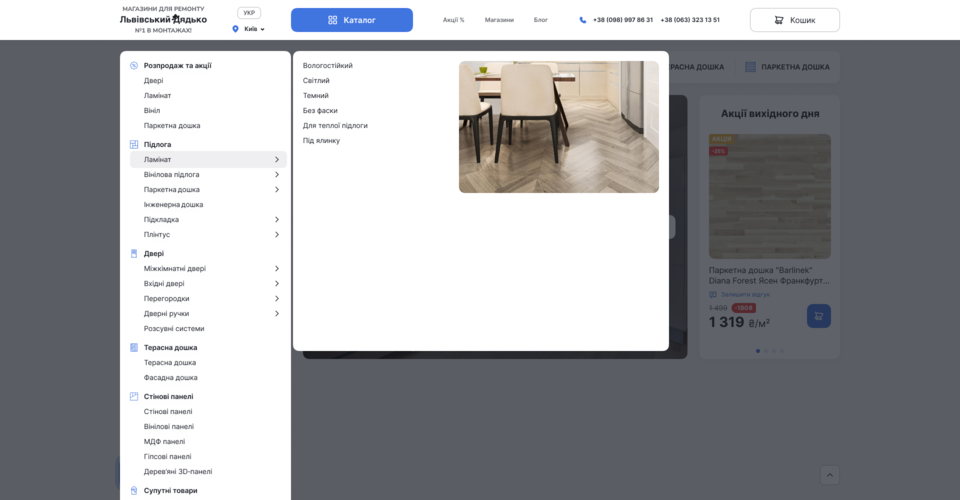Select Для теплої підлоги option
960x500 pixels.
click(335, 125)
